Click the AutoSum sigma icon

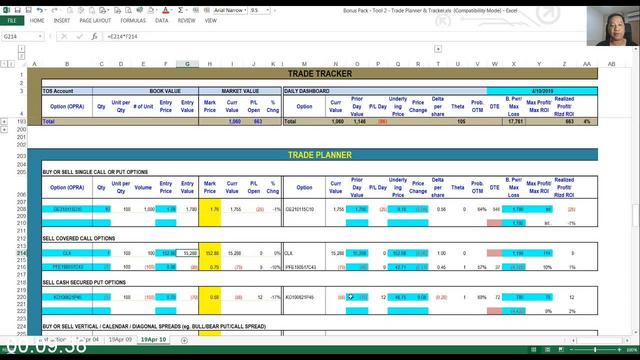pyautogui.click(x=180, y=10)
